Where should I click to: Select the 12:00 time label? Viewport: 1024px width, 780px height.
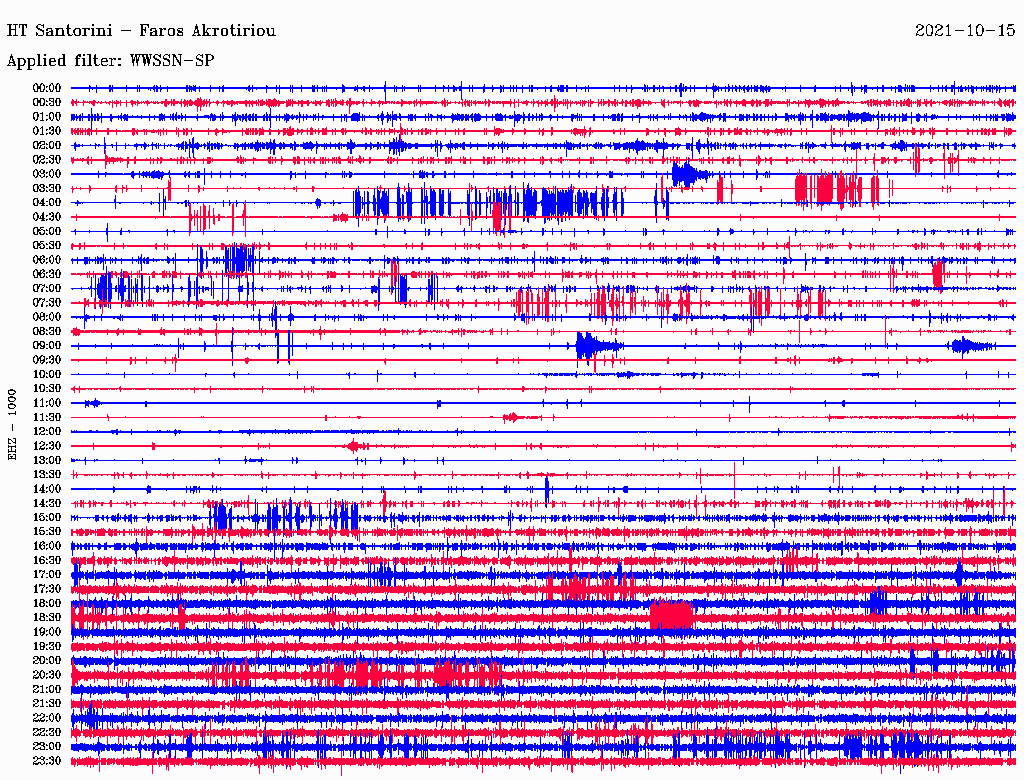click(x=47, y=432)
